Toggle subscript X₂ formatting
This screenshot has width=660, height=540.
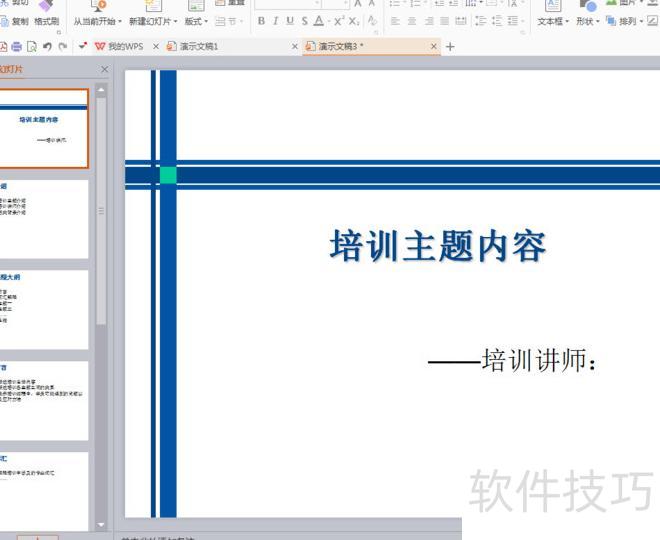pos(354,21)
